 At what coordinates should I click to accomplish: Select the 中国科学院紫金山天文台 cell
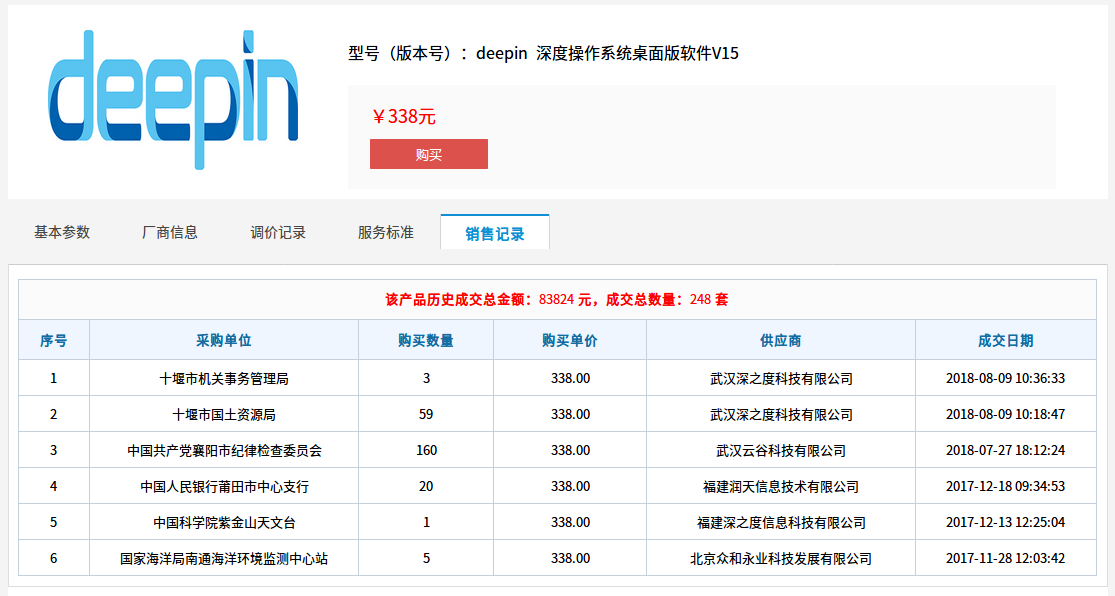click(x=224, y=523)
